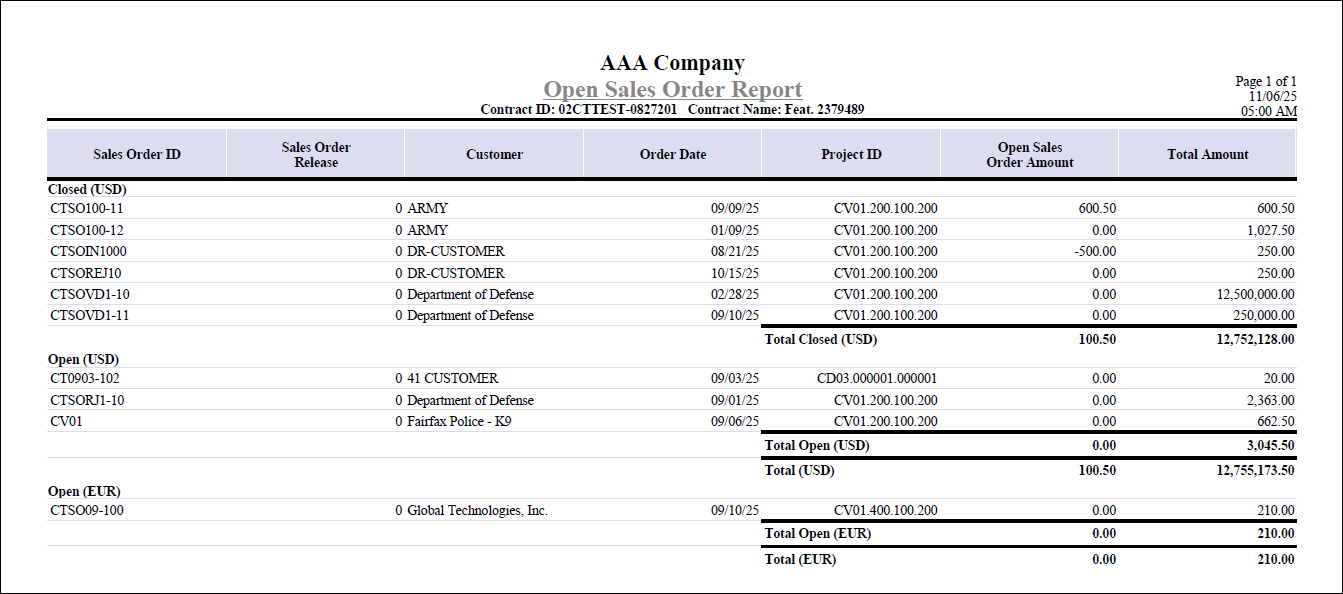Image resolution: width=1343 pixels, height=594 pixels.
Task: Select sales order CTSOIN1000 row ID
Action: 88,252
